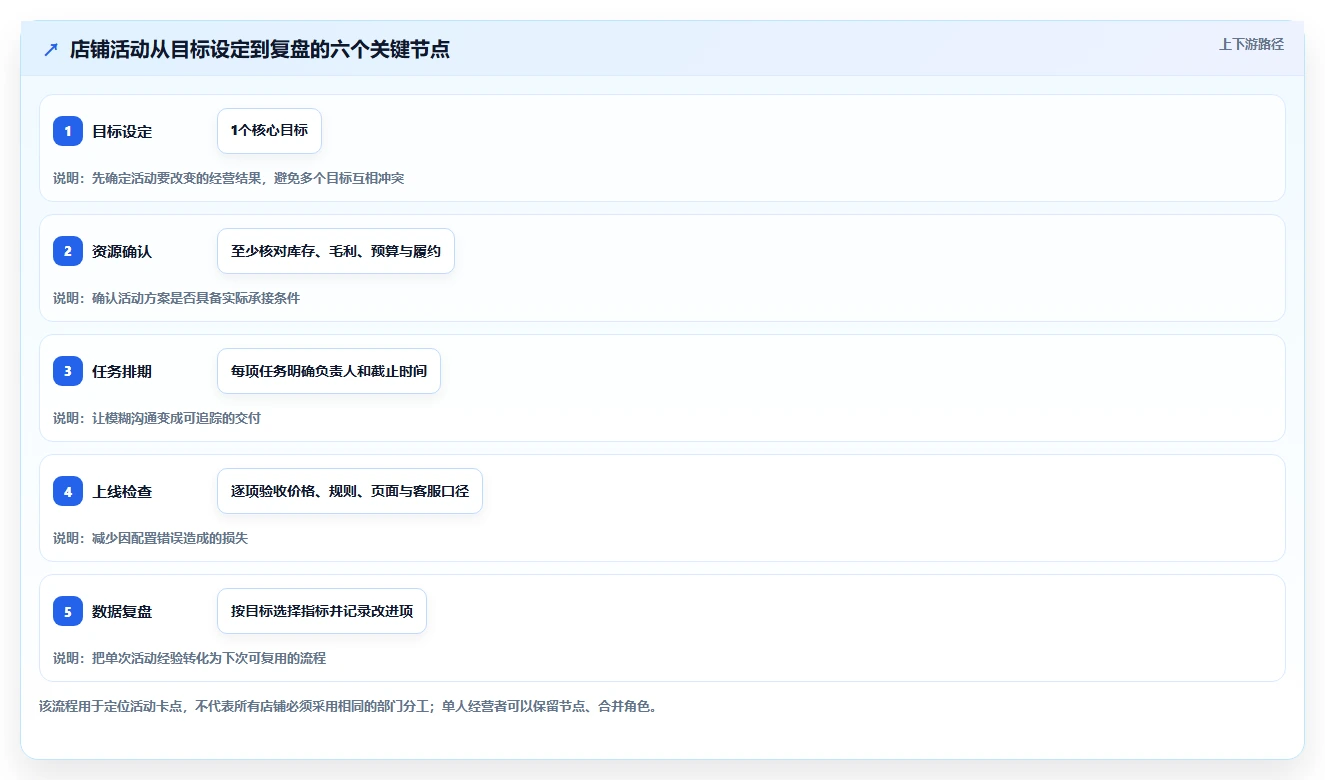1325x780 pixels.
Task: Click the number 3 step badge
Action: coord(68,371)
